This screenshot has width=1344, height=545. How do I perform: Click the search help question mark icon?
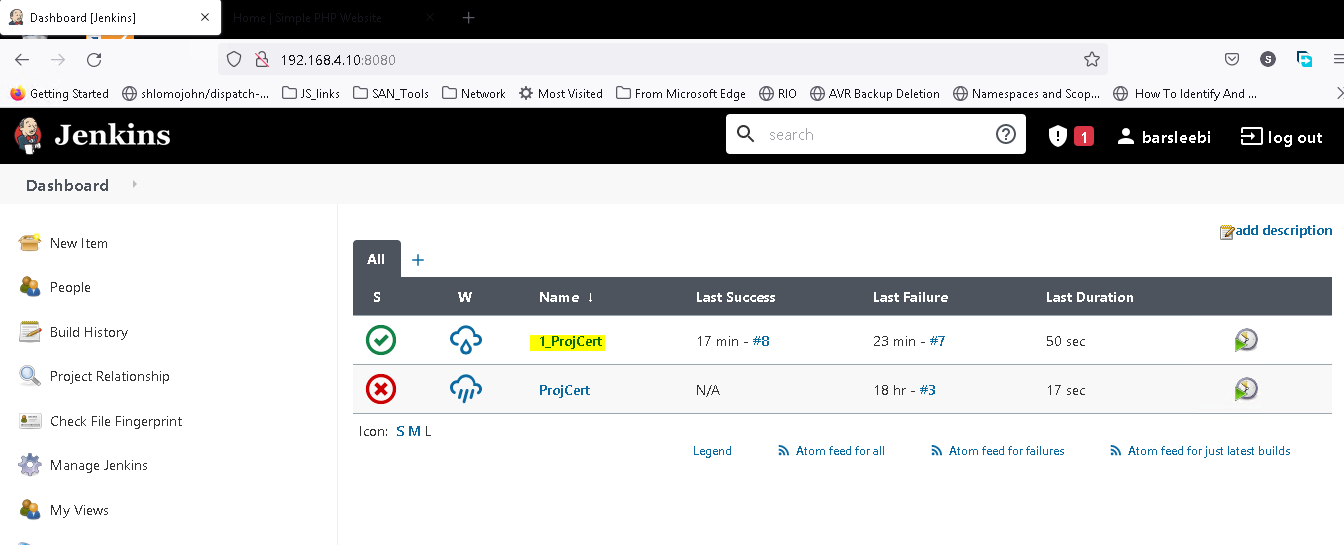point(1006,134)
